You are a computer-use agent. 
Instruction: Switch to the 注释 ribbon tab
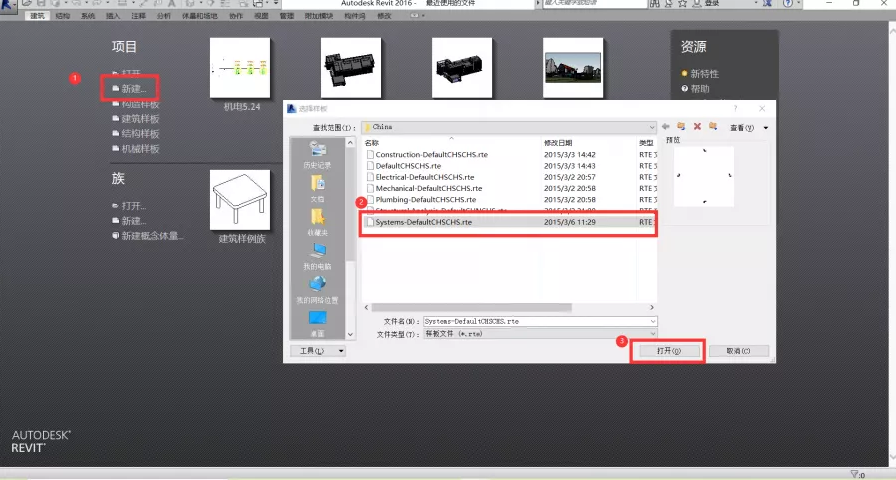(x=138, y=16)
